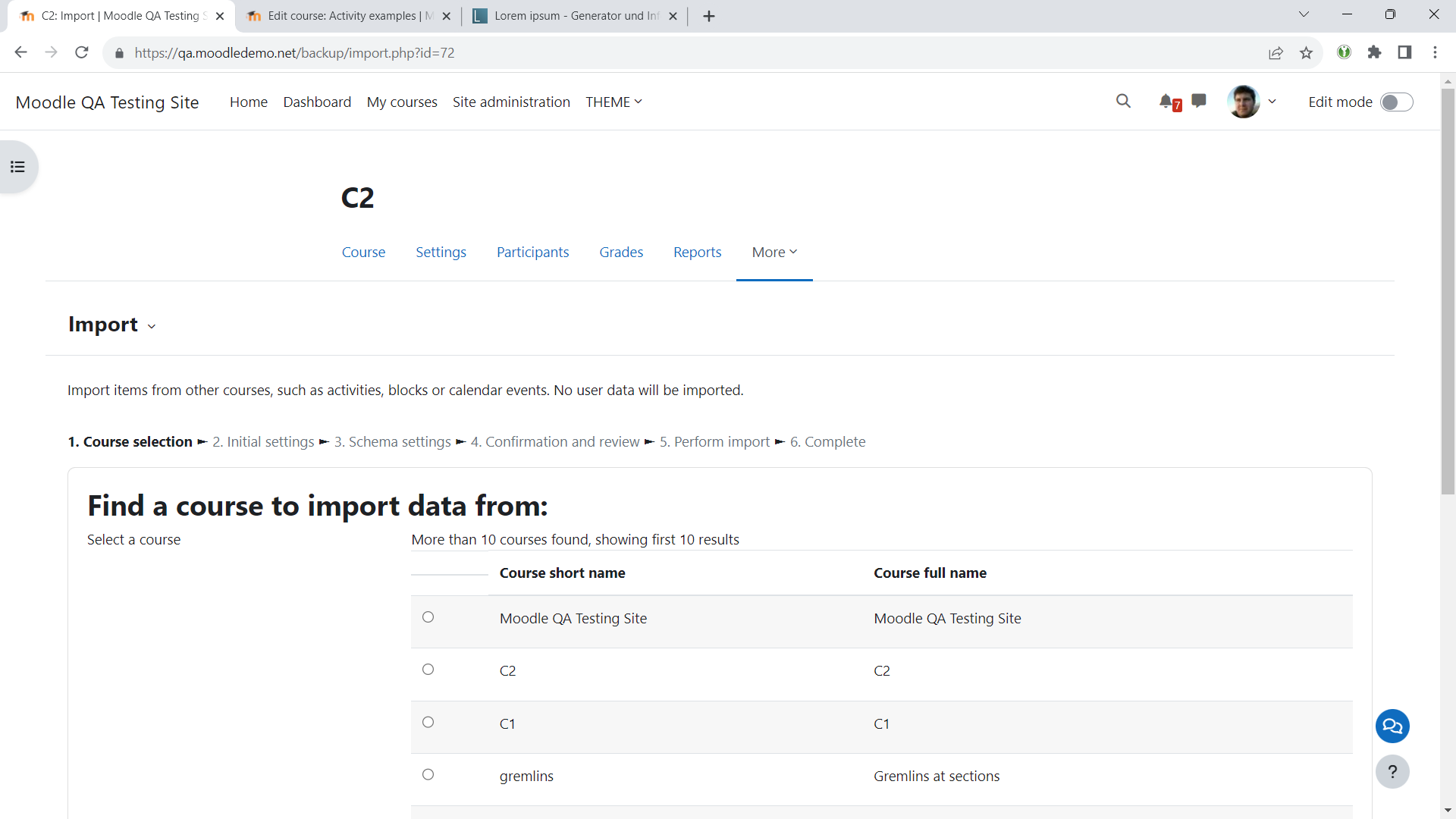Open the messaging drawer speech bubble
1456x819 pixels.
point(1199,101)
